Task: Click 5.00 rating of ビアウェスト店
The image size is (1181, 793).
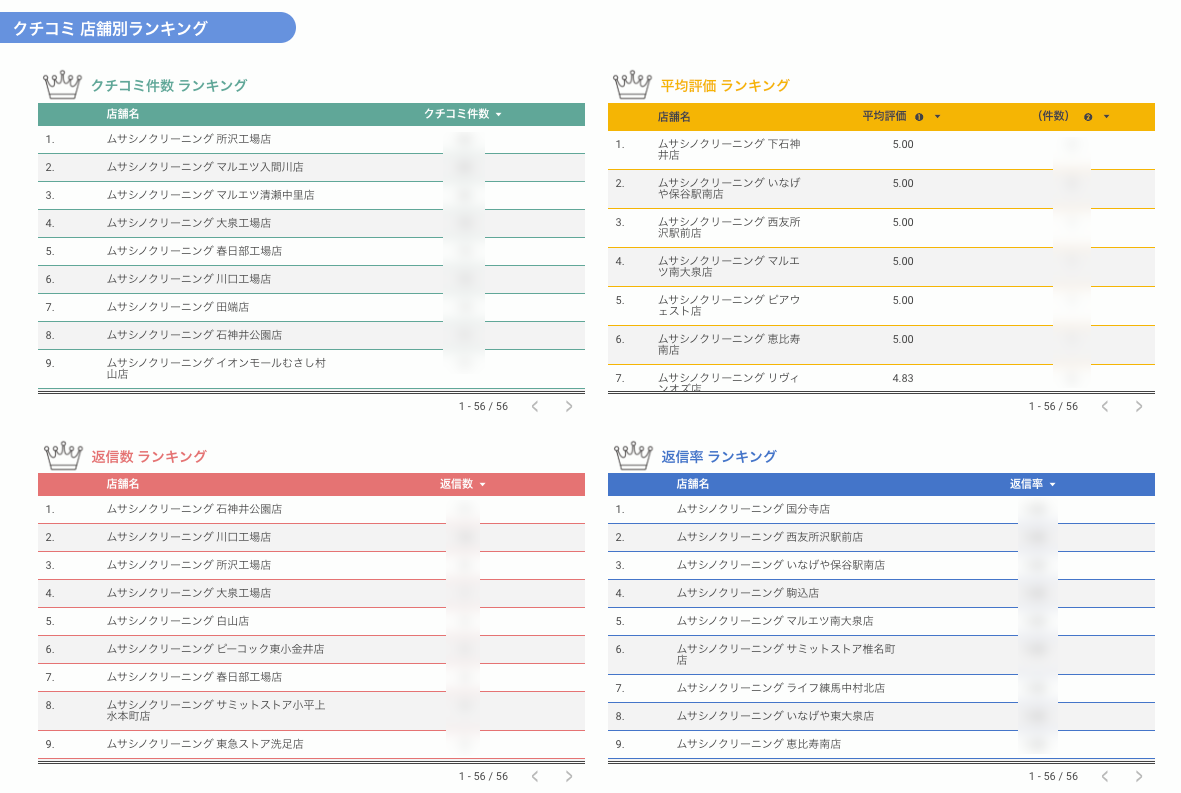Action: tap(903, 300)
